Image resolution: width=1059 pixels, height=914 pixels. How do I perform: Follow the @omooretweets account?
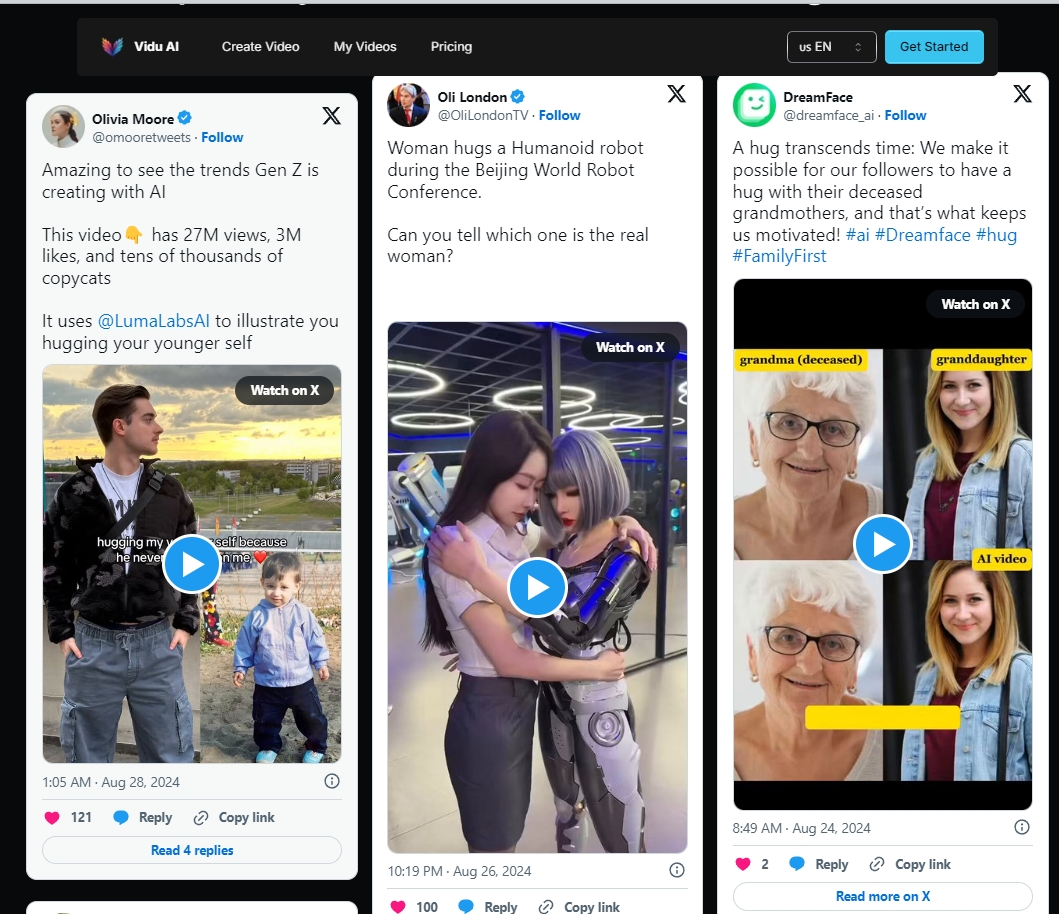coord(222,137)
